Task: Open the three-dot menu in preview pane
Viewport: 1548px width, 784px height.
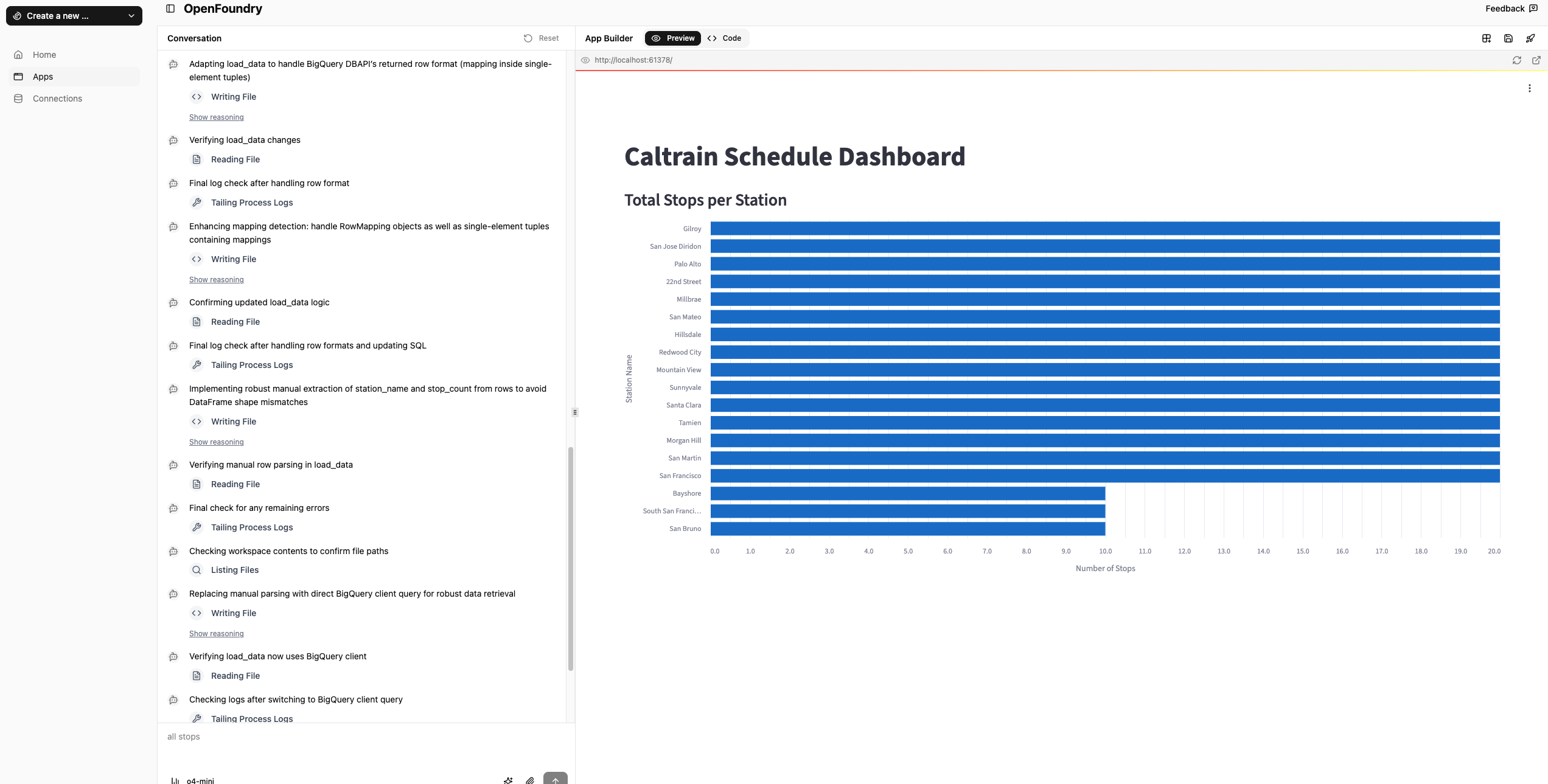Action: (1530, 88)
